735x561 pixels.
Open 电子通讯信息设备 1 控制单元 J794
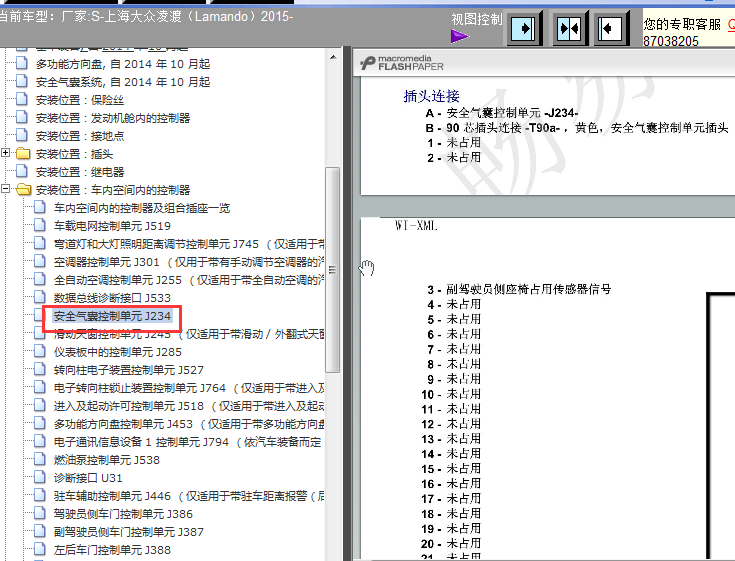tap(188, 442)
